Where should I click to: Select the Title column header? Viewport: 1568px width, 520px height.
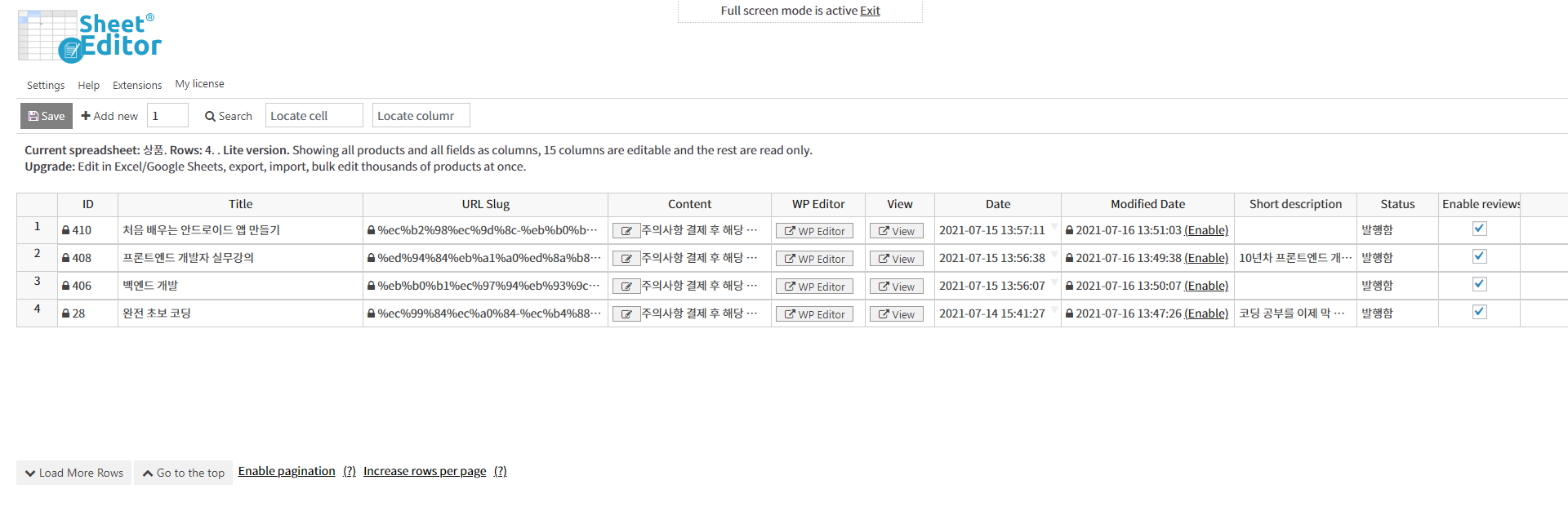pyautogui.click(x=241, y=204)
